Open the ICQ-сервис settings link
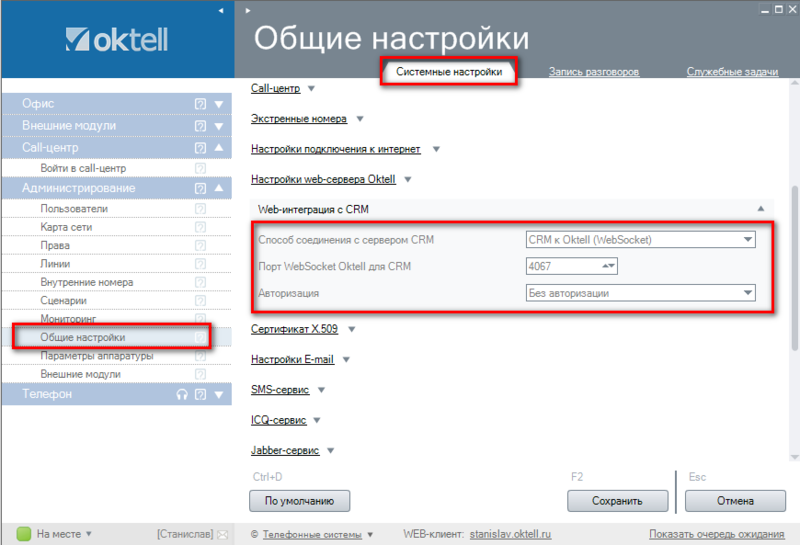The height and width of the screenshot is (545, 800). (x=279, y=420)
